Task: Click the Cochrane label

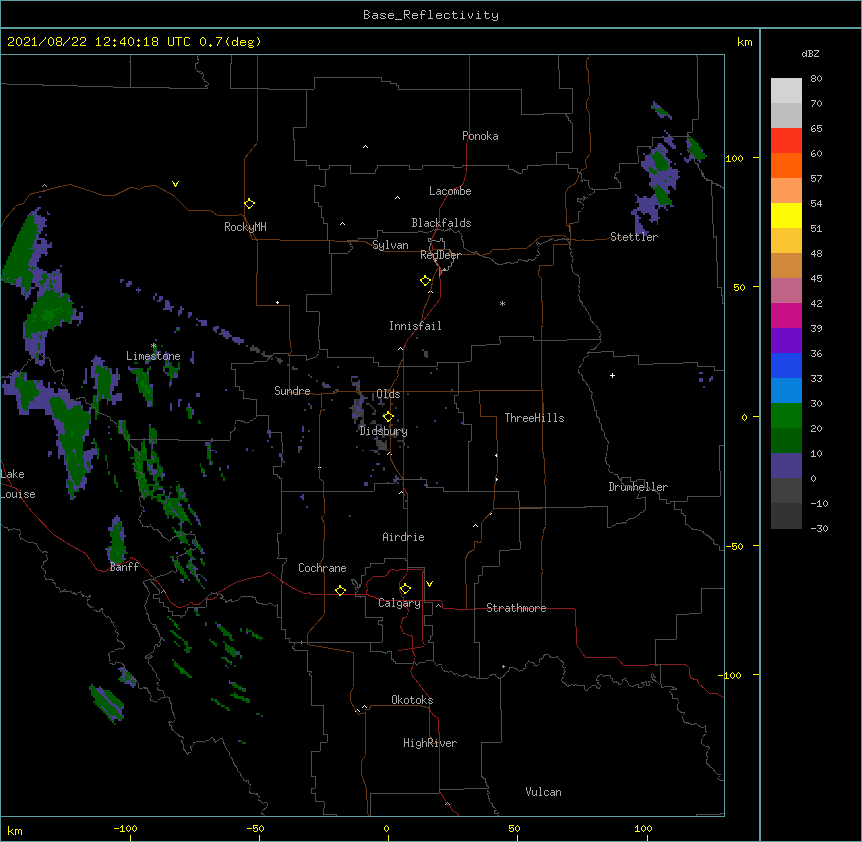Action: 322,568
